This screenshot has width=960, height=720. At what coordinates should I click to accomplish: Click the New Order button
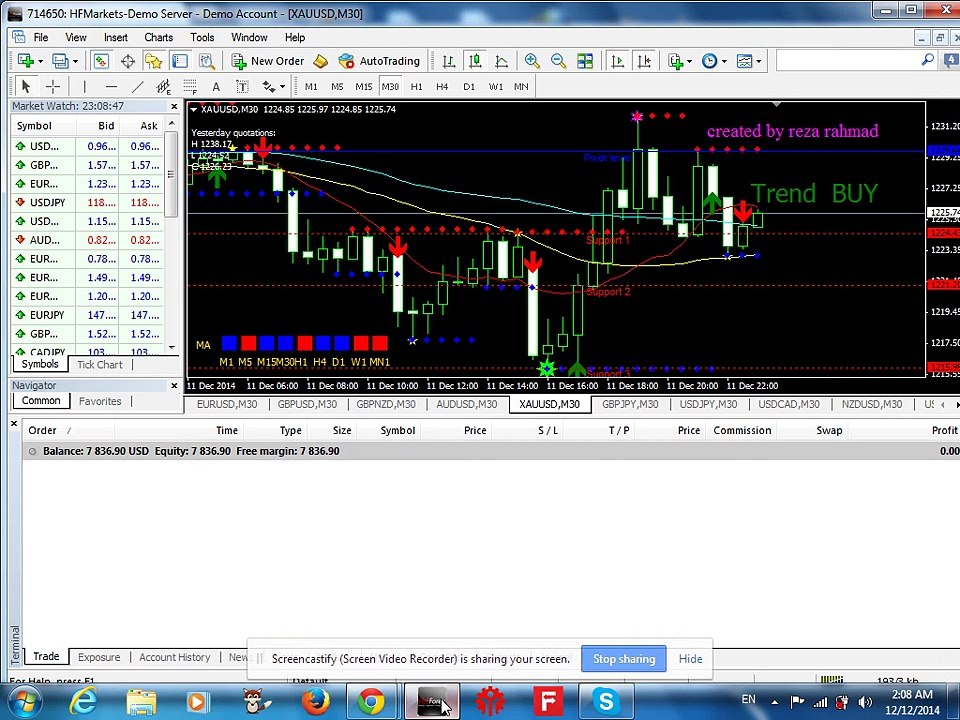tap(268, 61)
